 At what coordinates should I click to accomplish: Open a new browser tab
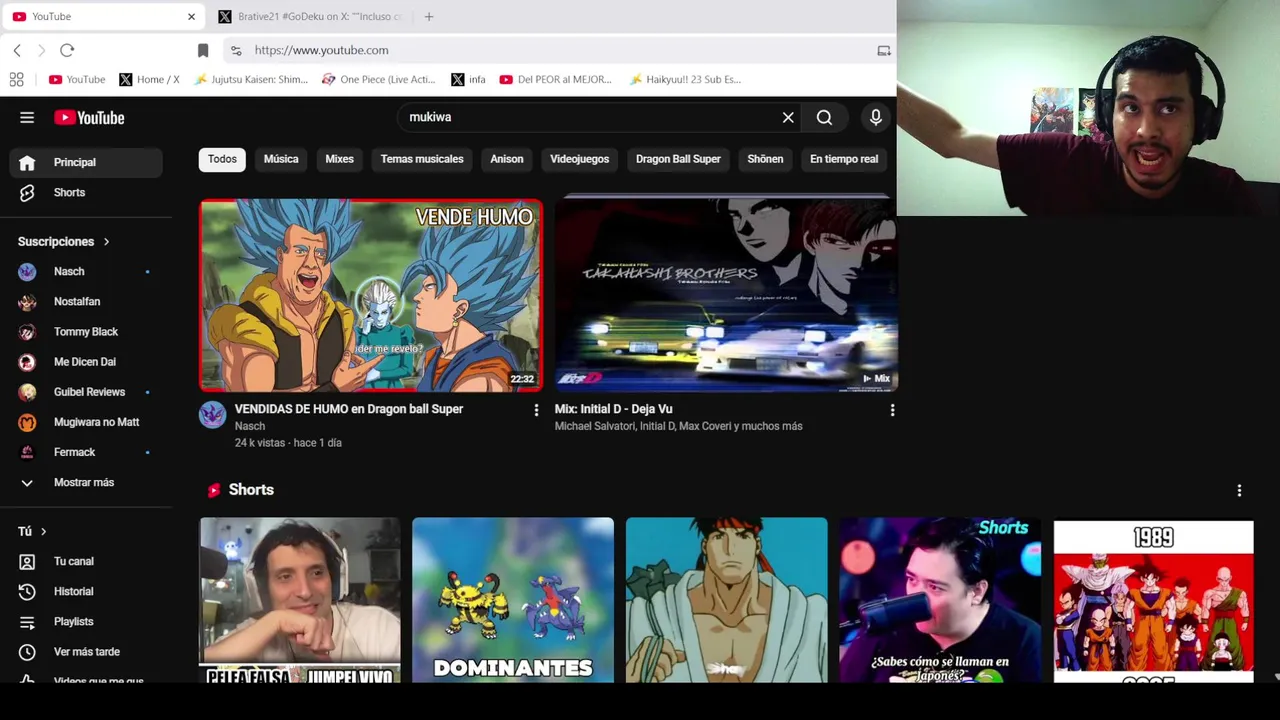(428, 16)
